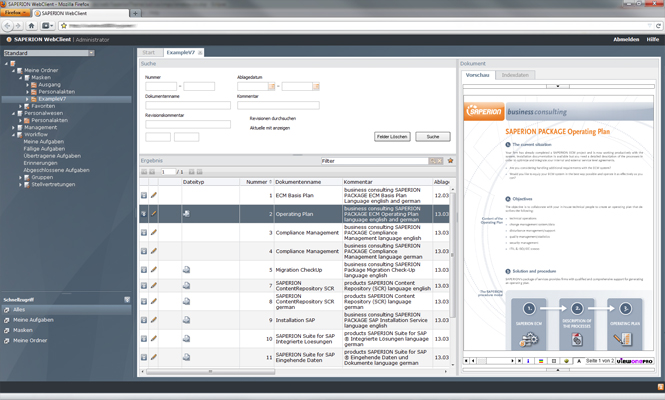Screen dimensions: 665x400
Task: Click the Revisionskommentar input field
Action: 188,124
